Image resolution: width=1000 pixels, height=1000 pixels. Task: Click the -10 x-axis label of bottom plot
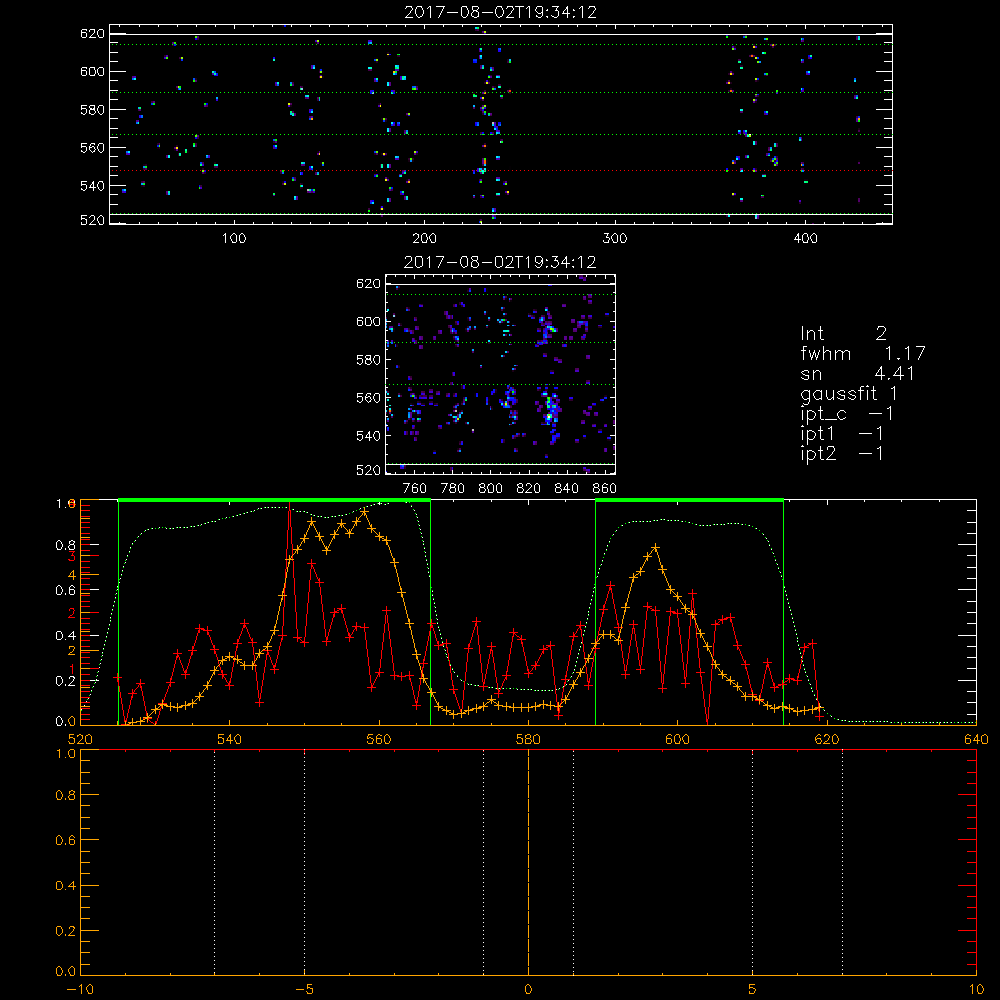(x=80, y=989)
